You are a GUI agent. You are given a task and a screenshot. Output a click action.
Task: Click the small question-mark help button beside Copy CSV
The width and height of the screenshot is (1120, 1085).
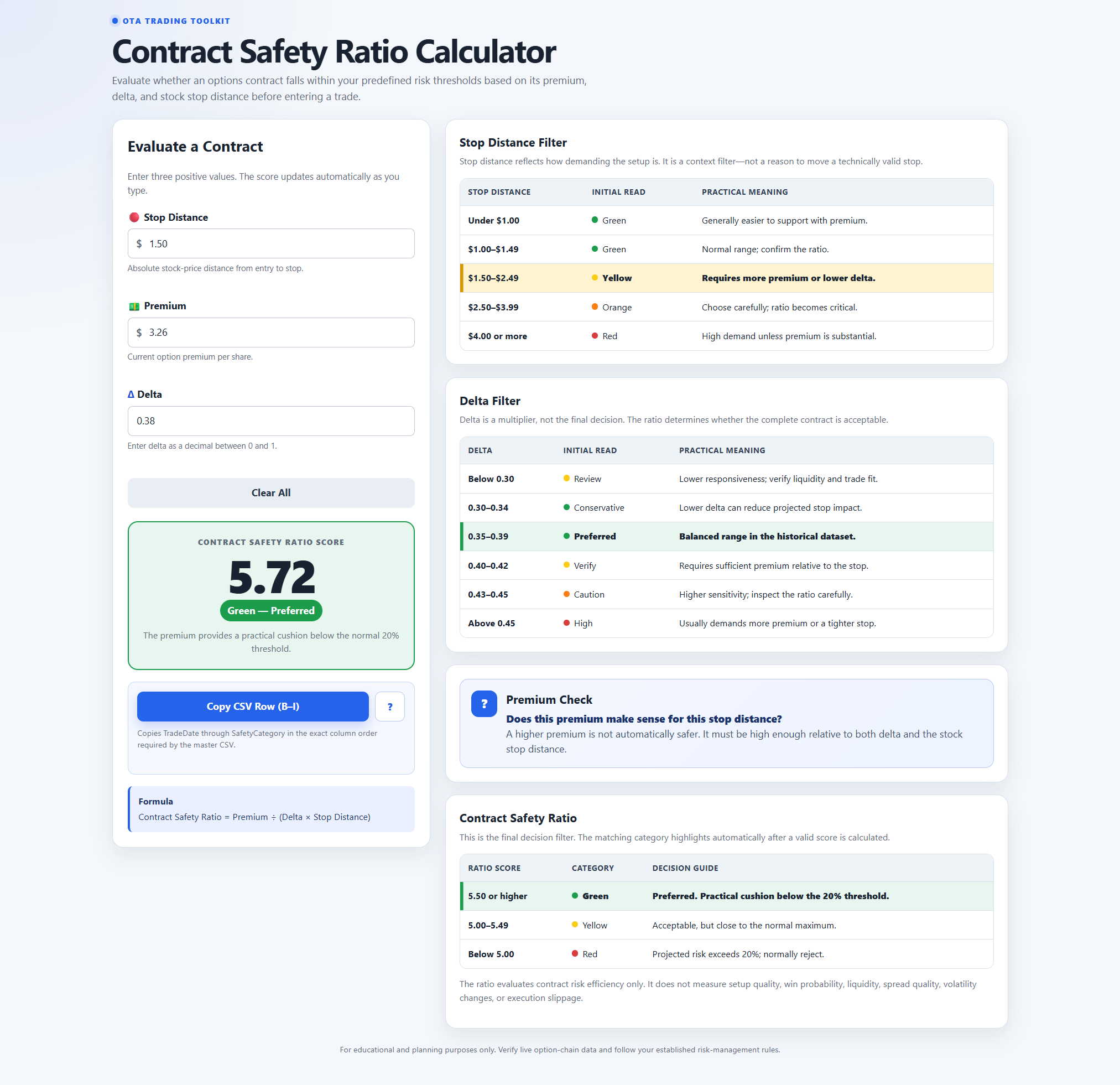click(x=390, y=707)
